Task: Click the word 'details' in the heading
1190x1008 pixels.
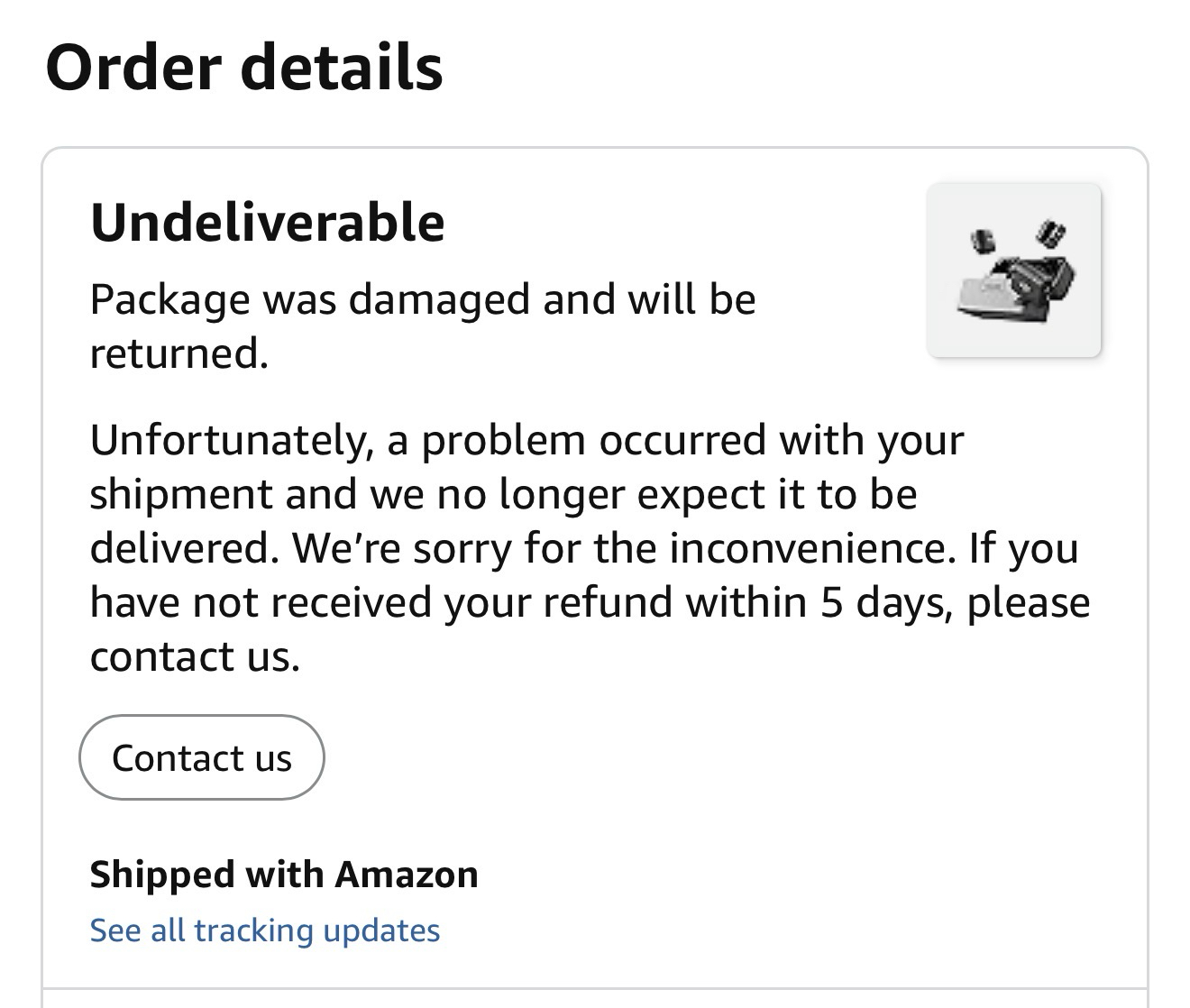Action: [342, 69]
